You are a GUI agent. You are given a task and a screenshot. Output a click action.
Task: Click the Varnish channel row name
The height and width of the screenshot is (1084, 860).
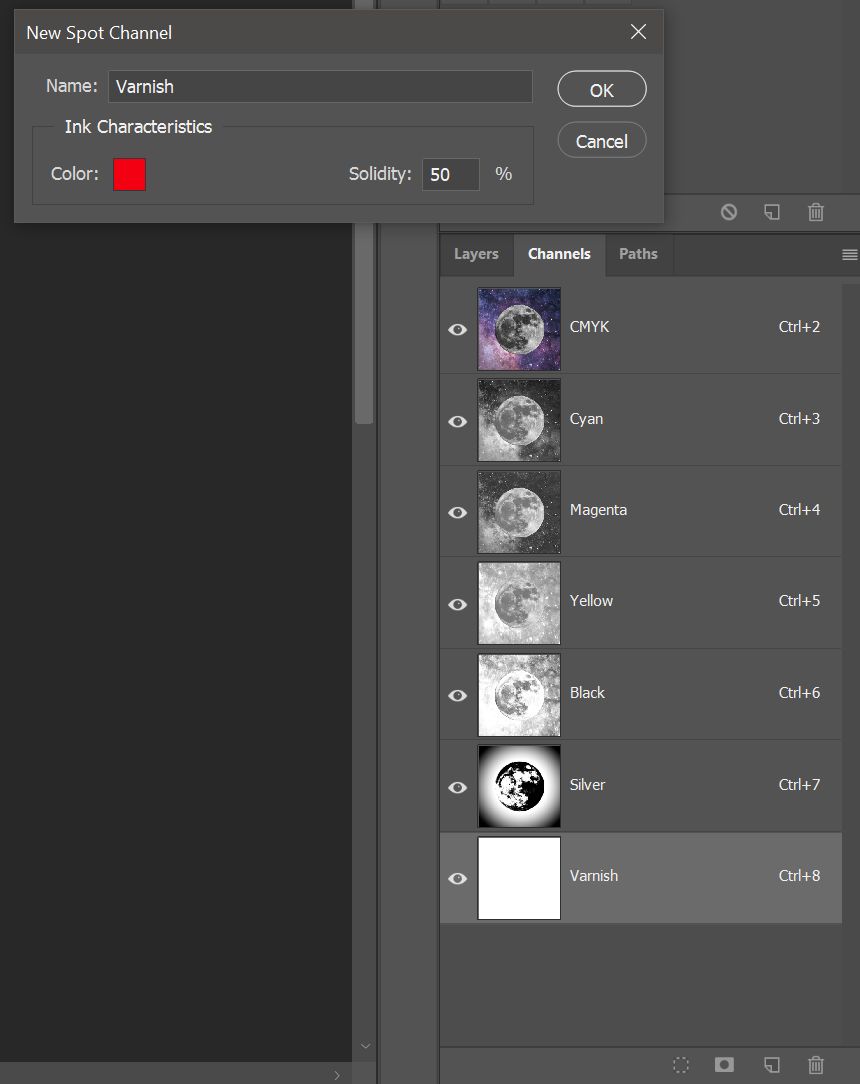[x=594, y=876]
